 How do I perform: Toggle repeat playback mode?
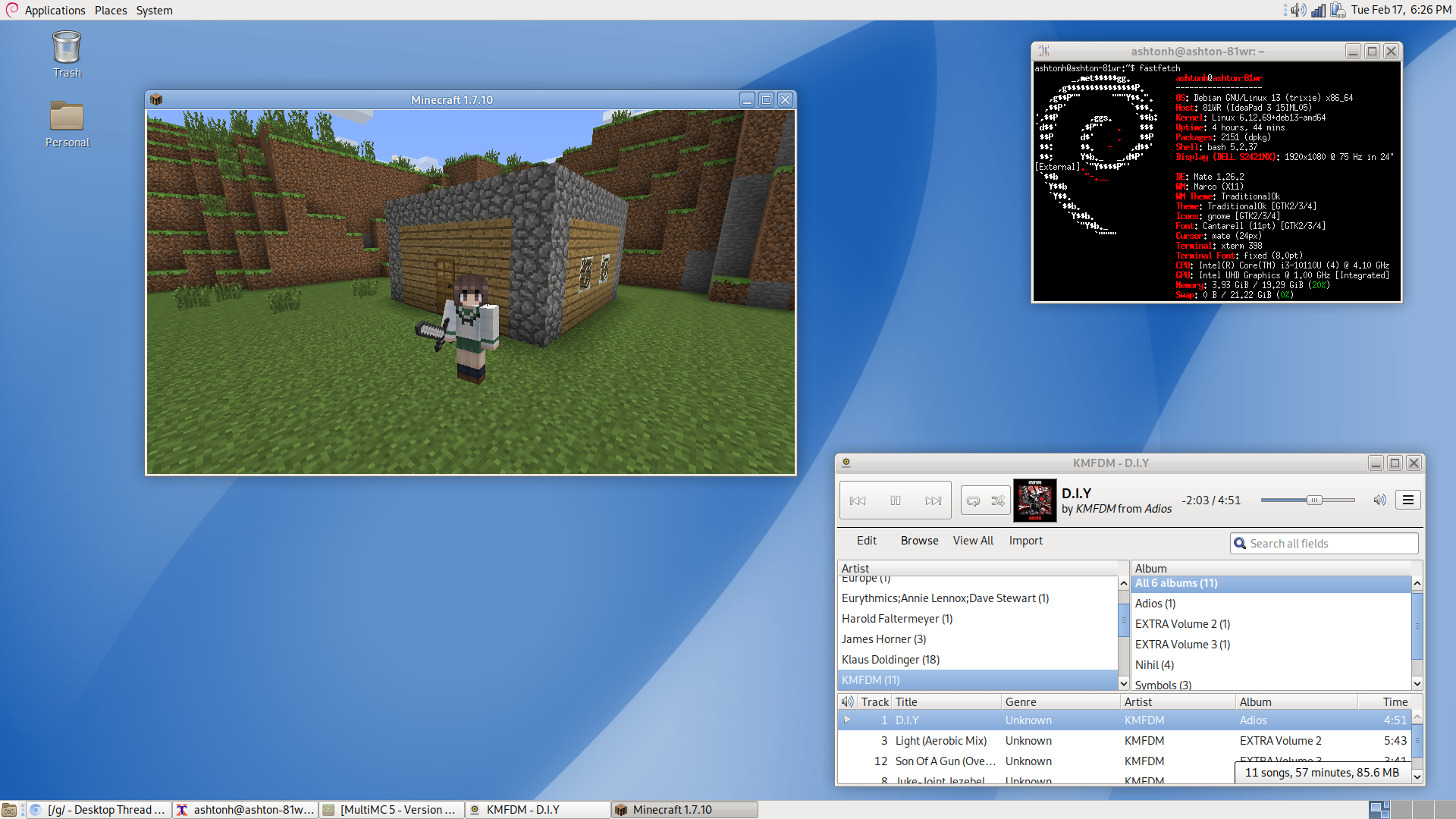[974, 500]
